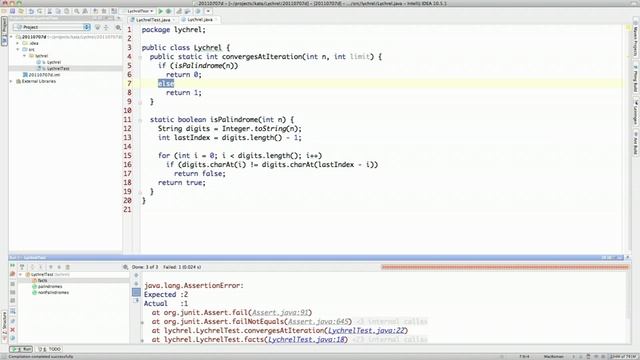Click the collapse-all icon in Project panel

[107, 27]
